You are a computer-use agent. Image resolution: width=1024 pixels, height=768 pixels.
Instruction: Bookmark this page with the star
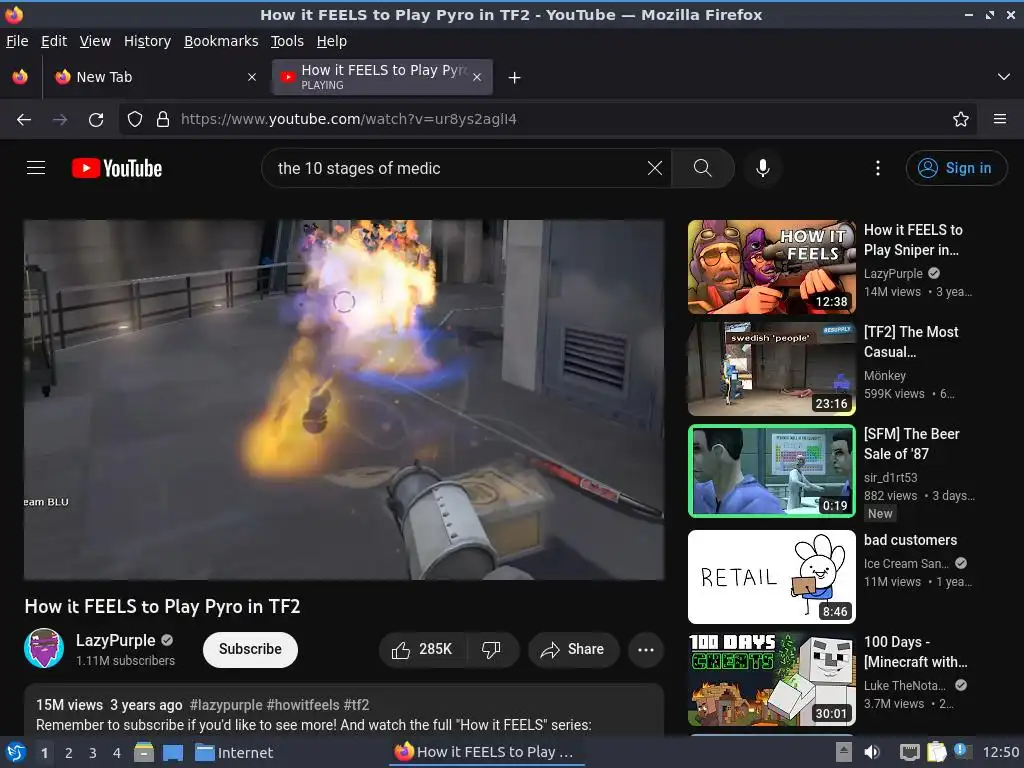pos(961,120)
